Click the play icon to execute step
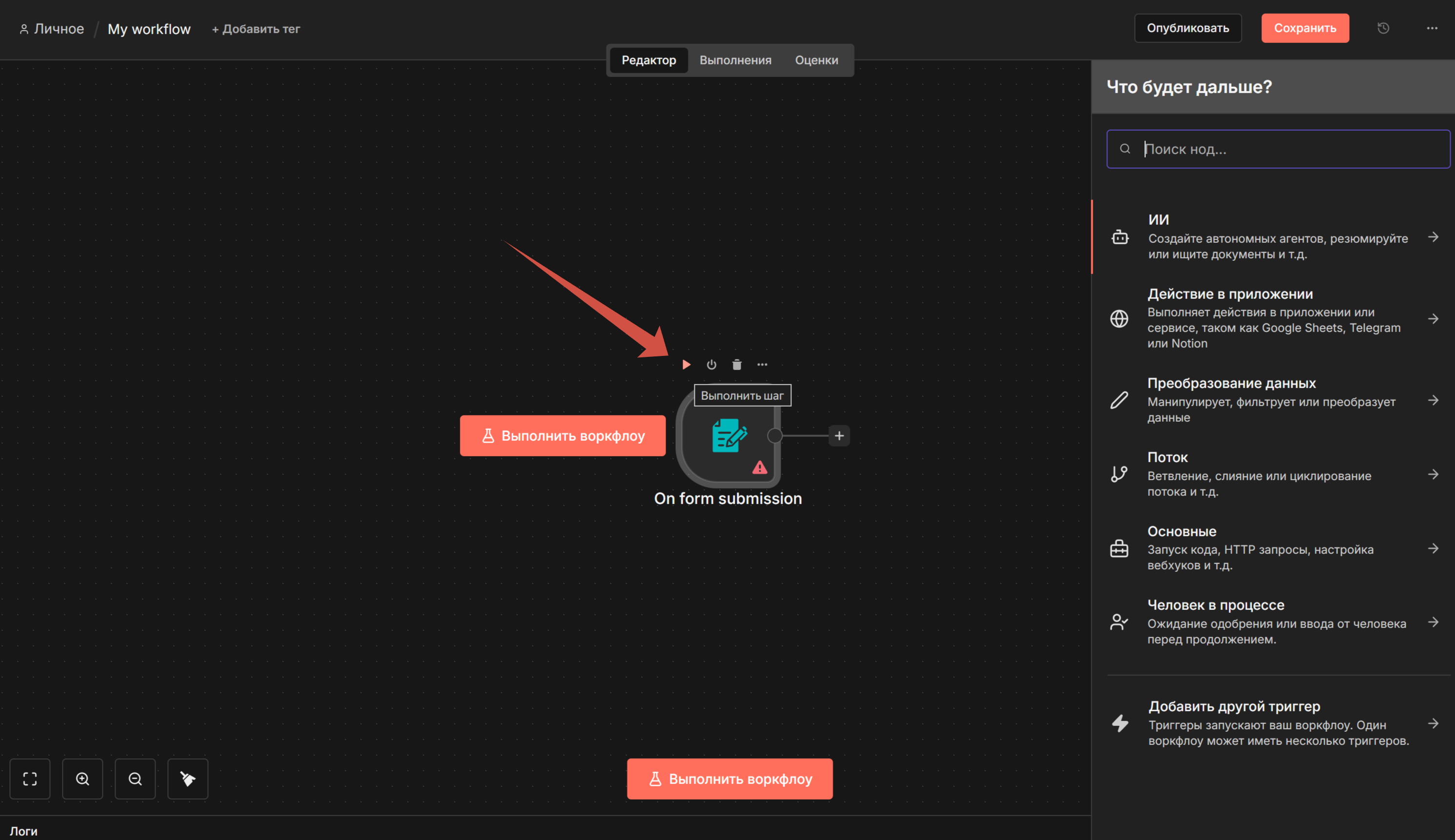Viewport: 1455px width, 840px height. [686, 365]
